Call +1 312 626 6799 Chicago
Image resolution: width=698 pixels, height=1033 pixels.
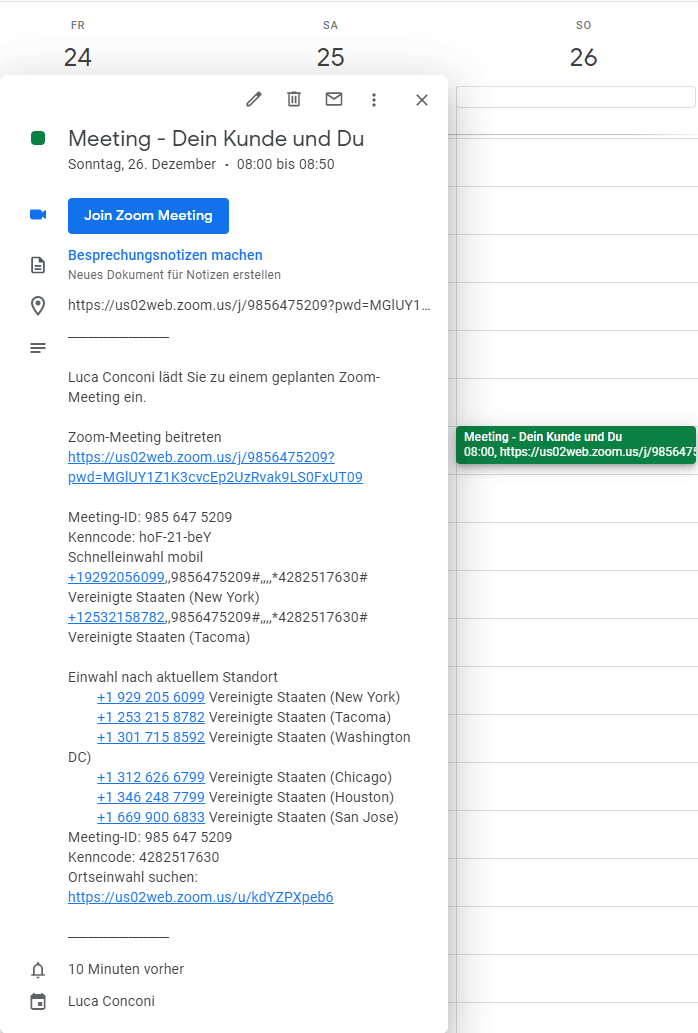(151, 777)
